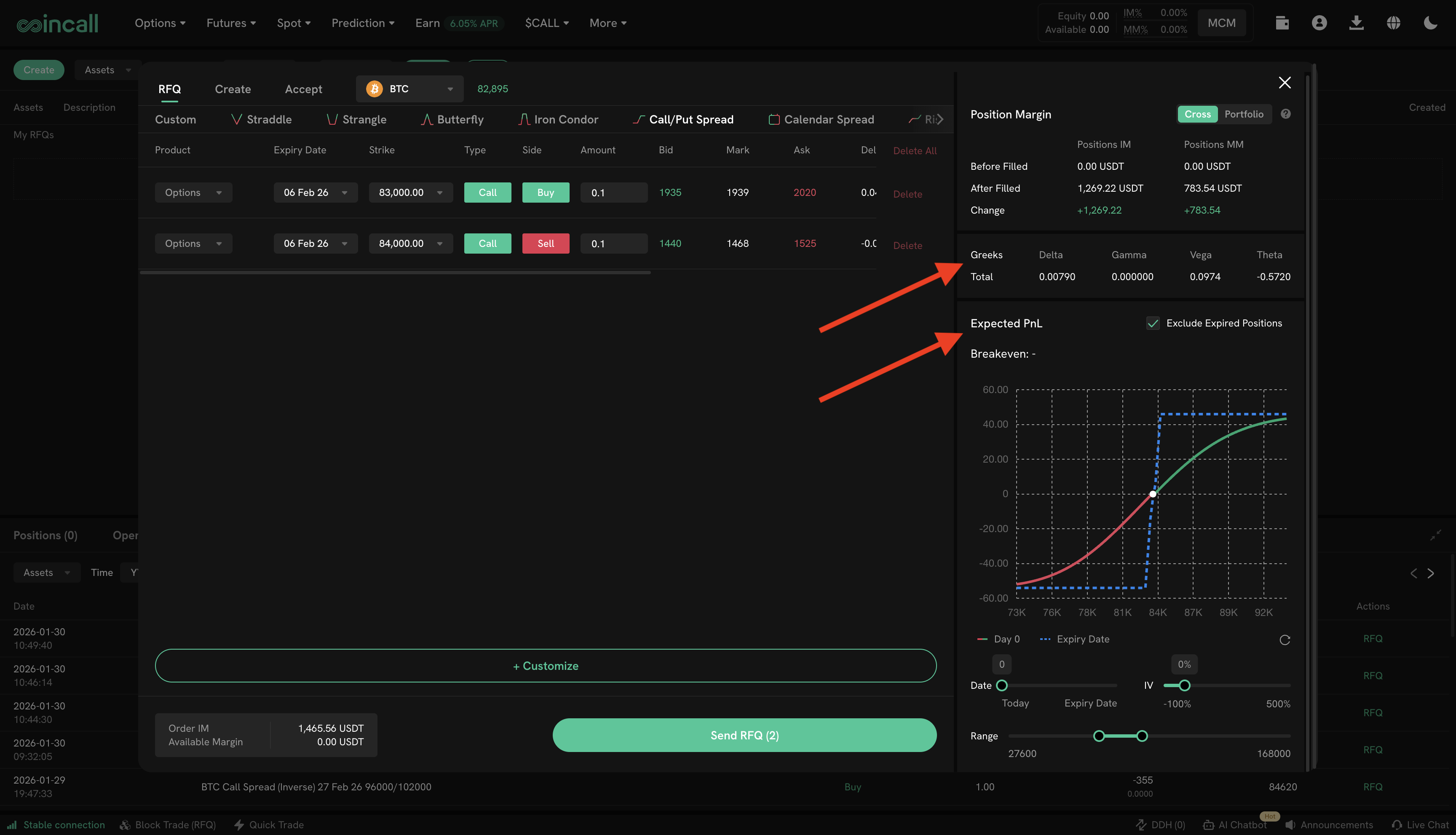The height and width of the screenshot is (835, 1456).
Task: Open the user account profile icon
Action: 1319,23
